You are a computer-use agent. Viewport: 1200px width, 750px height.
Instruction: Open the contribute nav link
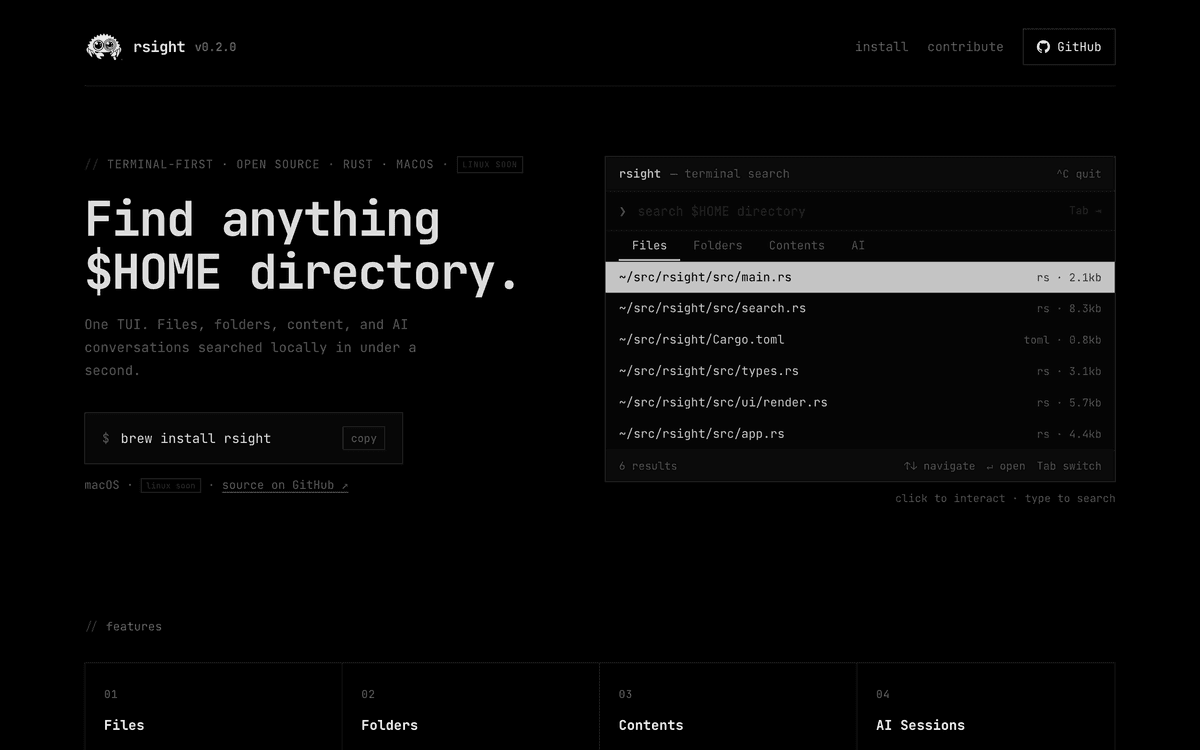click(965, 47)
